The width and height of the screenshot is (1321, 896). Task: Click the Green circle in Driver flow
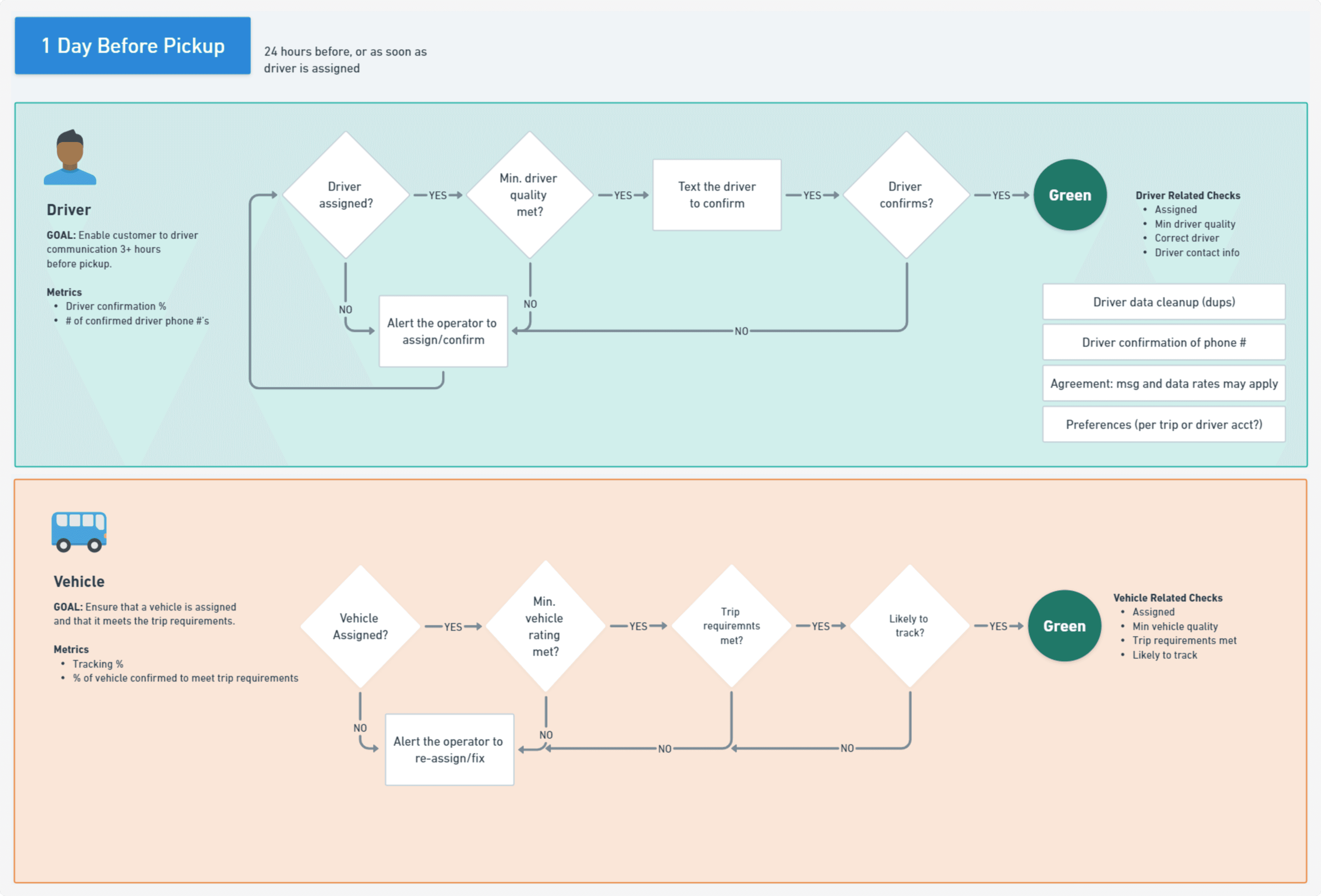[x=1070, y=195]
